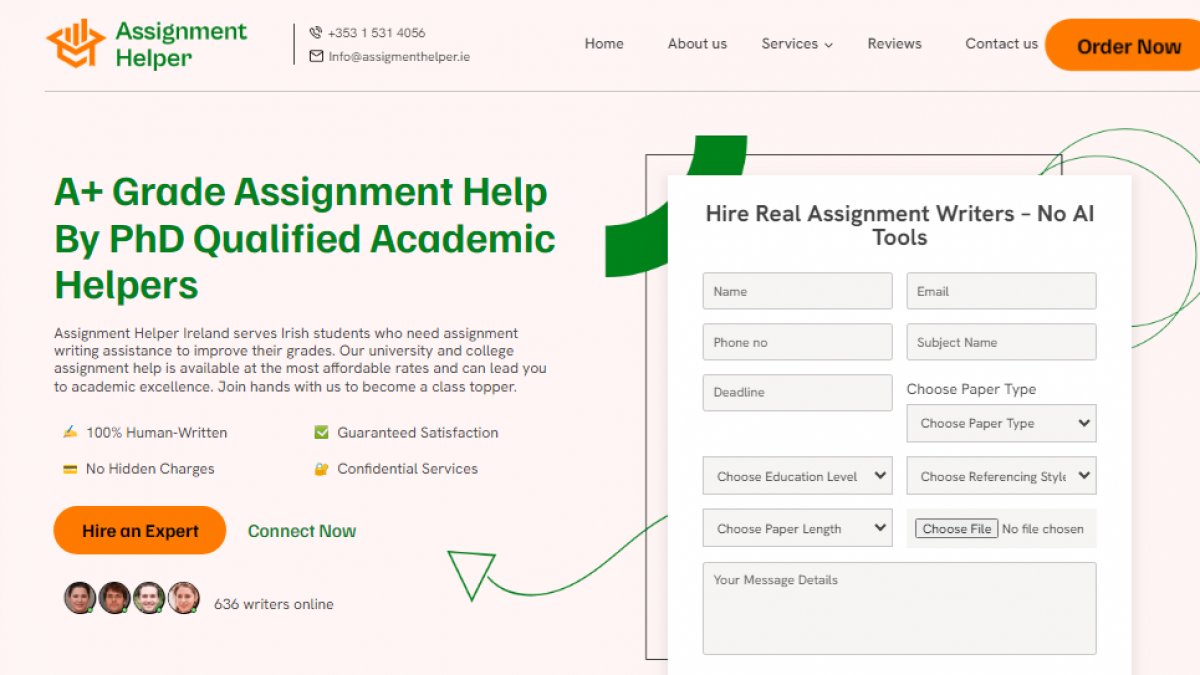Click the 'Hire Real Assignment Writers' form heading
Viewport: 1200px width, 675px height.
(900, 225)
